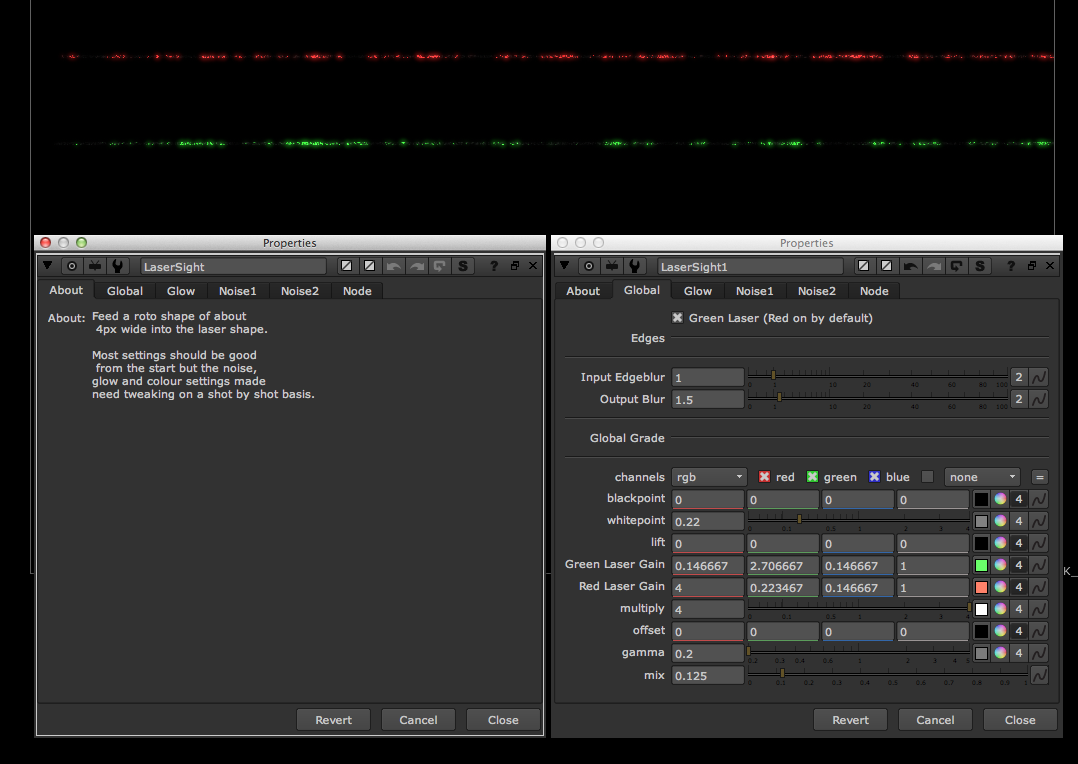Disable the Green Laser checkbox

click(677, 318)
